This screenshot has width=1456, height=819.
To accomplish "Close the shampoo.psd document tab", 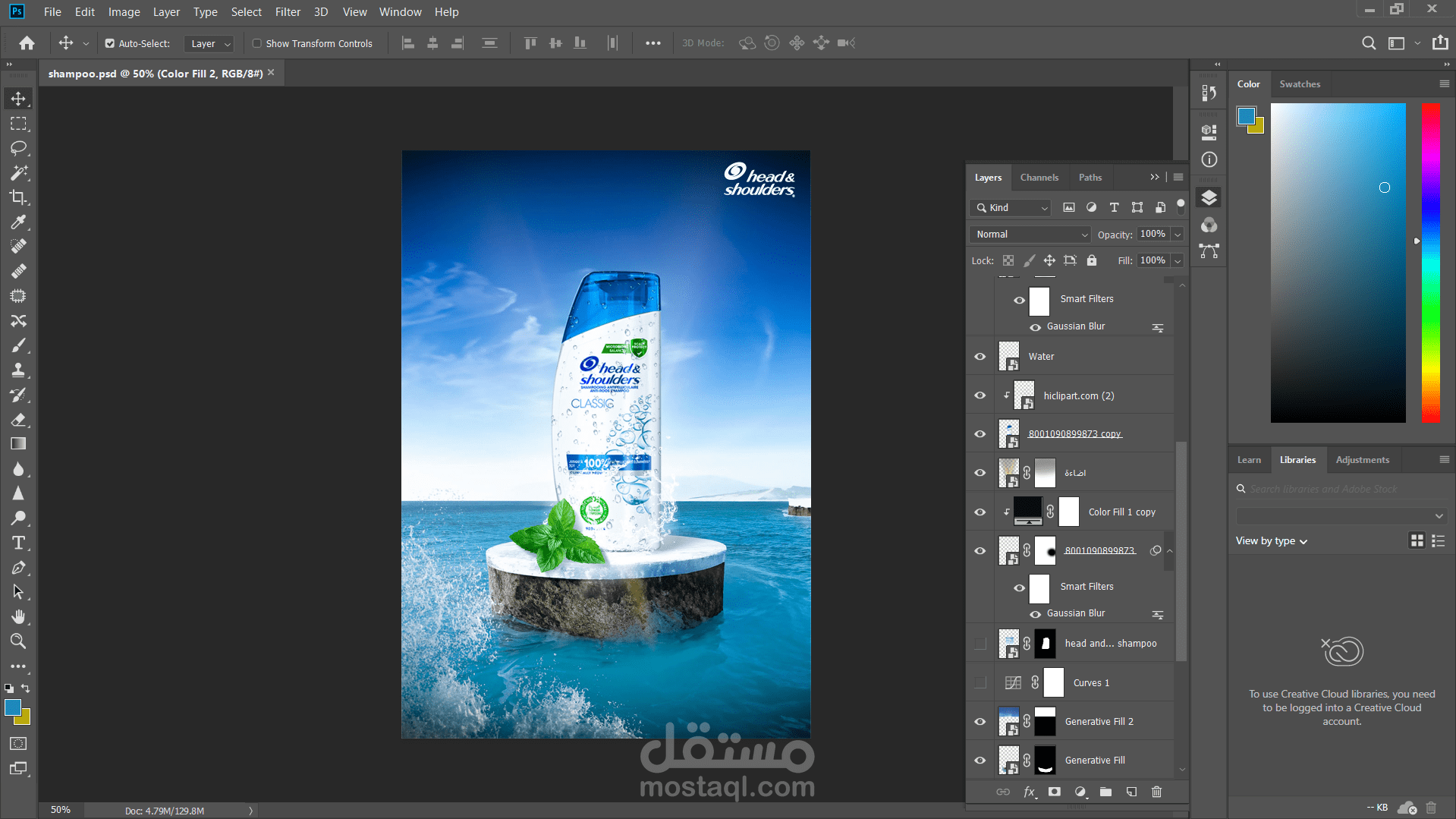I will click(271, 73).
